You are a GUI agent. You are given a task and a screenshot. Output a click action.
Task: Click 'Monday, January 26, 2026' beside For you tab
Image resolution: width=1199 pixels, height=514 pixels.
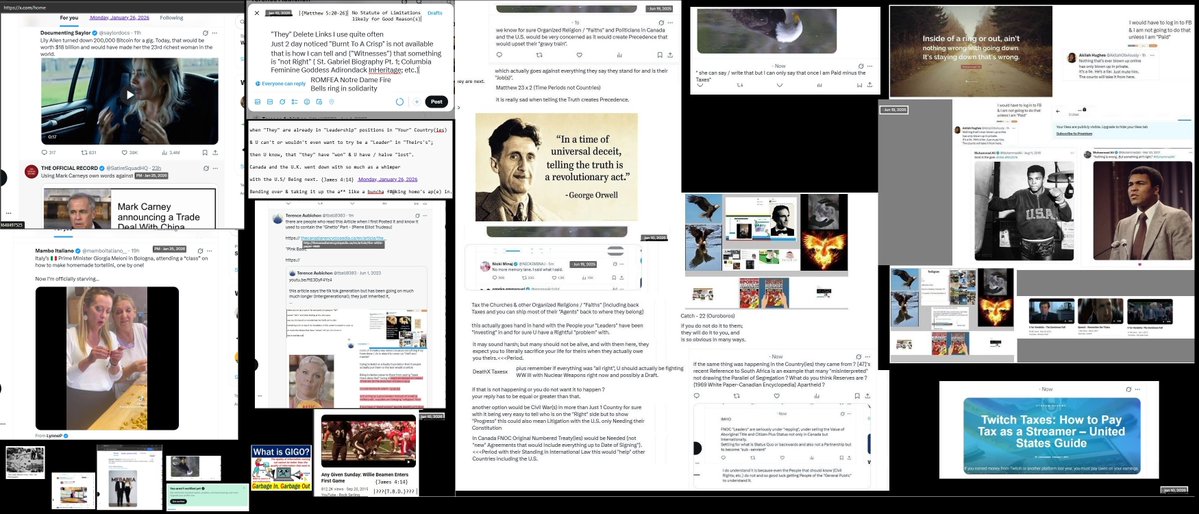[121, 17]
